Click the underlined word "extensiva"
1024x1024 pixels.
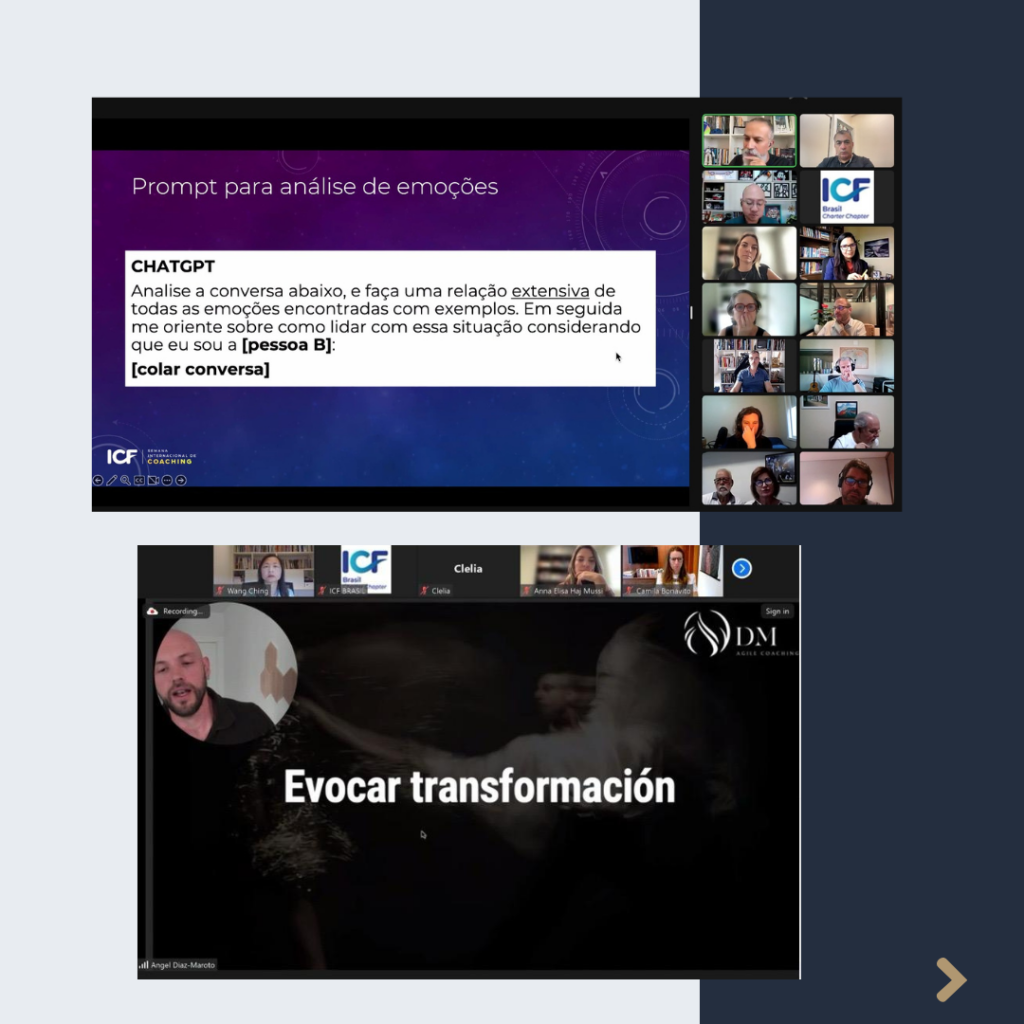549,291
